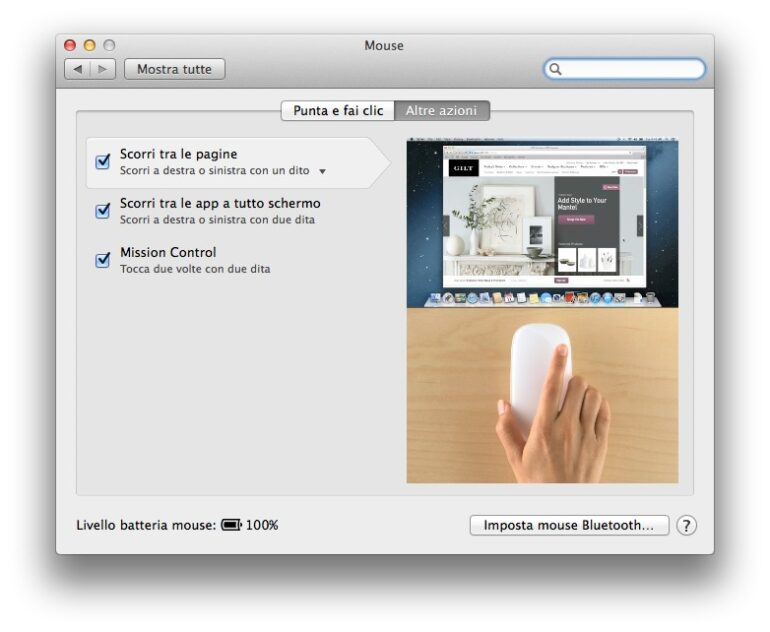Open Imposta mouse Bluetooth setup
The image size is (770, 632).
(x=569, y=525)
